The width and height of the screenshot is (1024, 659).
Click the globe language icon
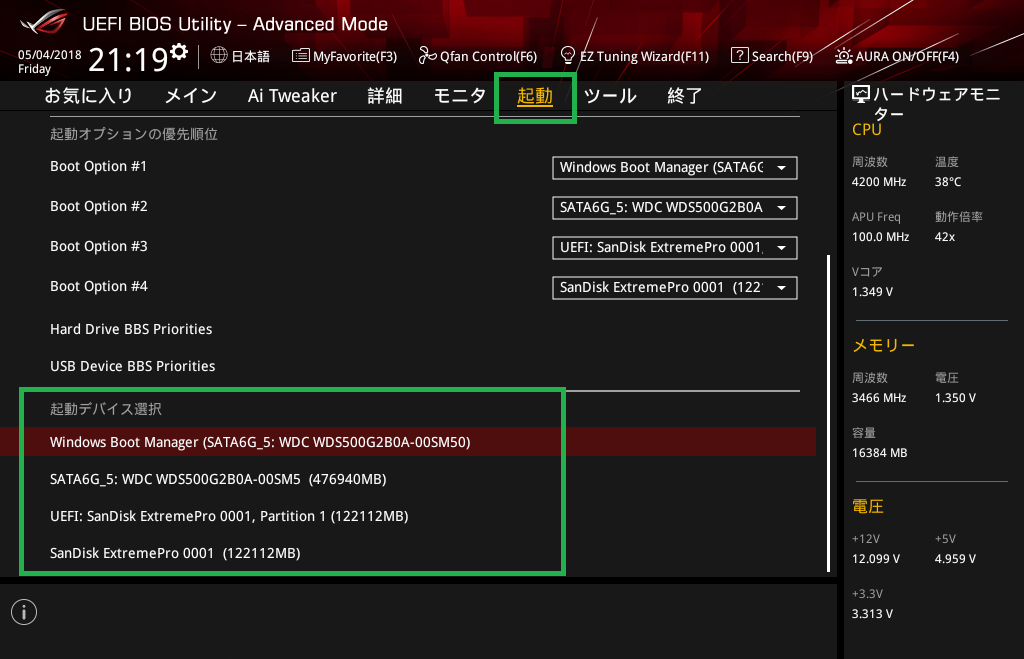pyautogui.click(x=219, y=56)
